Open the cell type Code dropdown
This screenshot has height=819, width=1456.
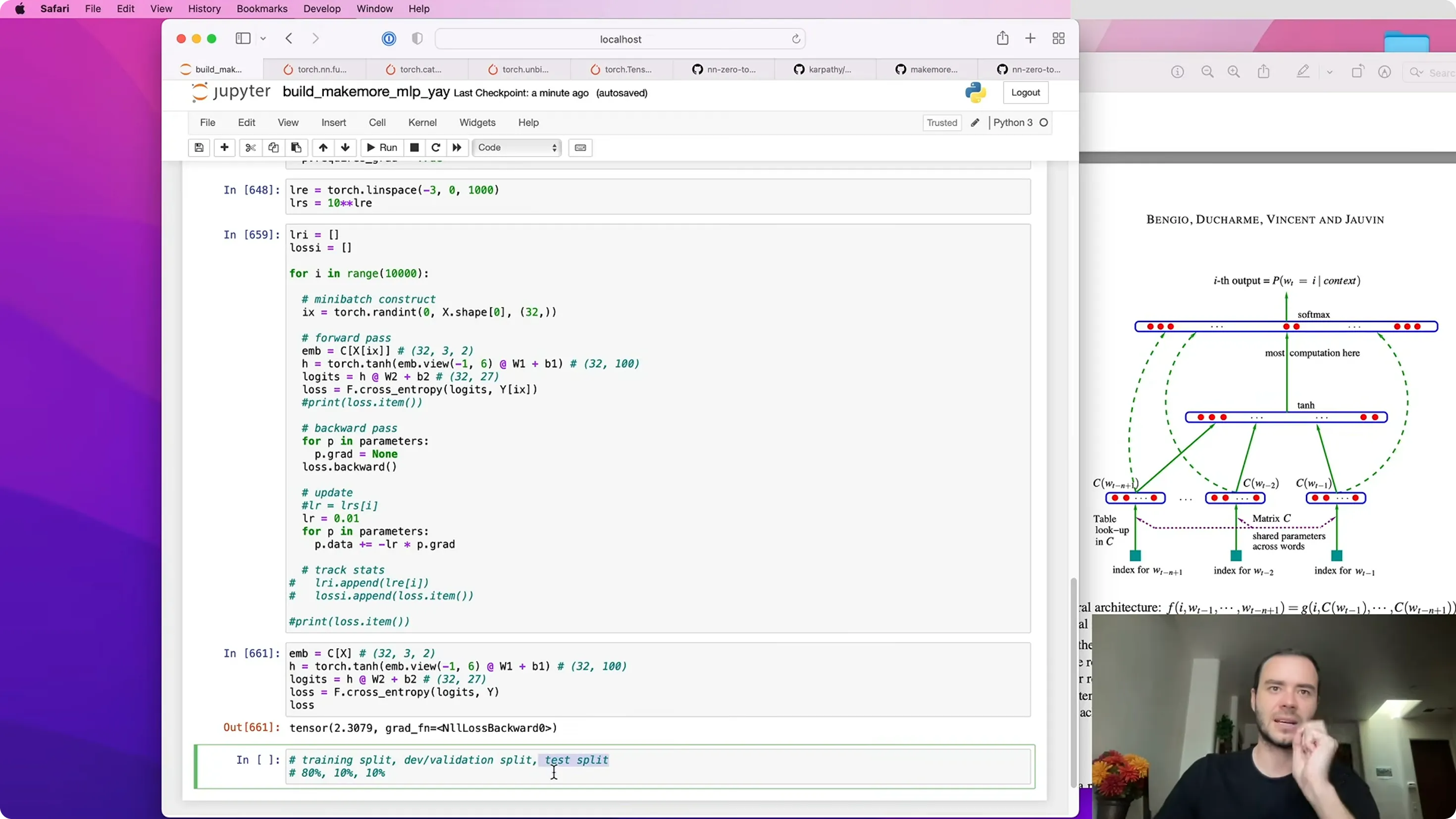tap(517, 148)
